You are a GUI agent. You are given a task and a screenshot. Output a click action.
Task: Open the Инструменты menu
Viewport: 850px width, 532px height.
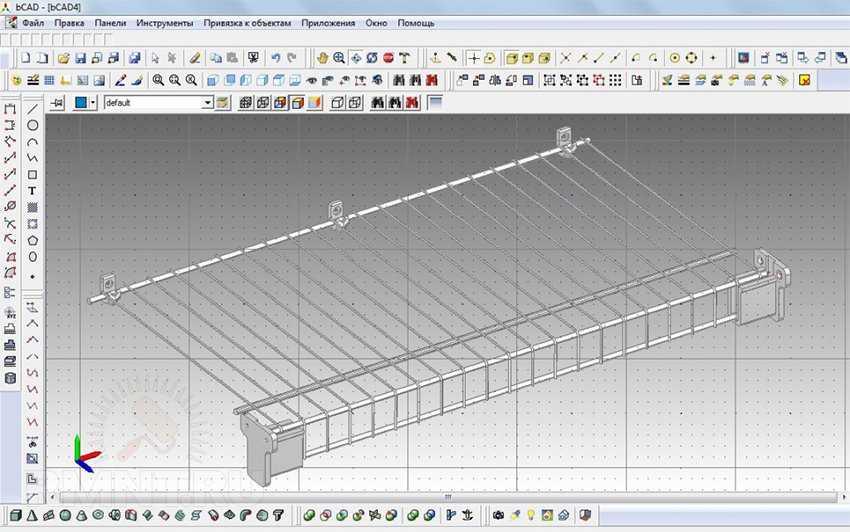point(165,22)
